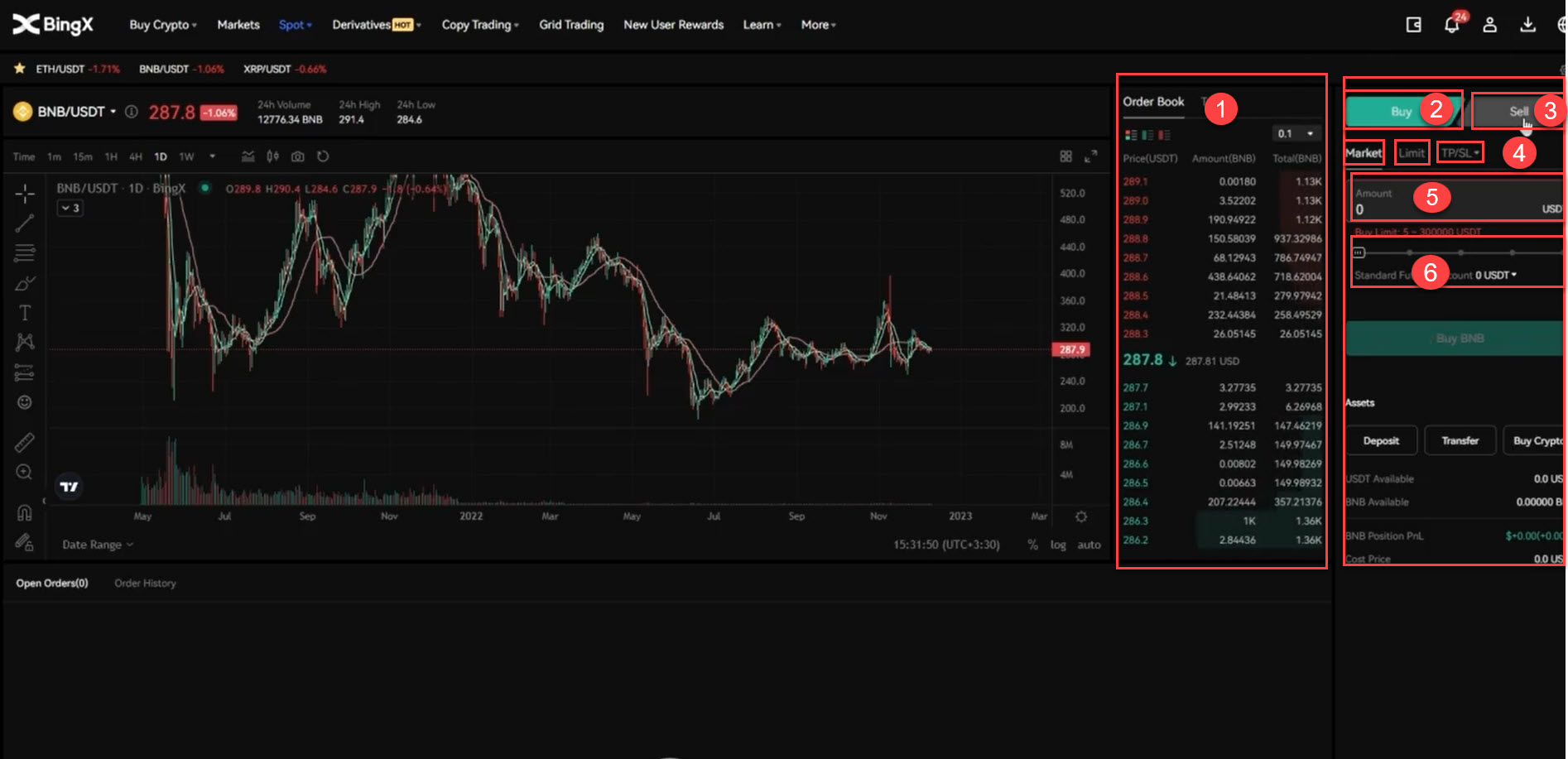Open New User Rewards page
The image size is (1568, 759).
[x=674, y=25]
